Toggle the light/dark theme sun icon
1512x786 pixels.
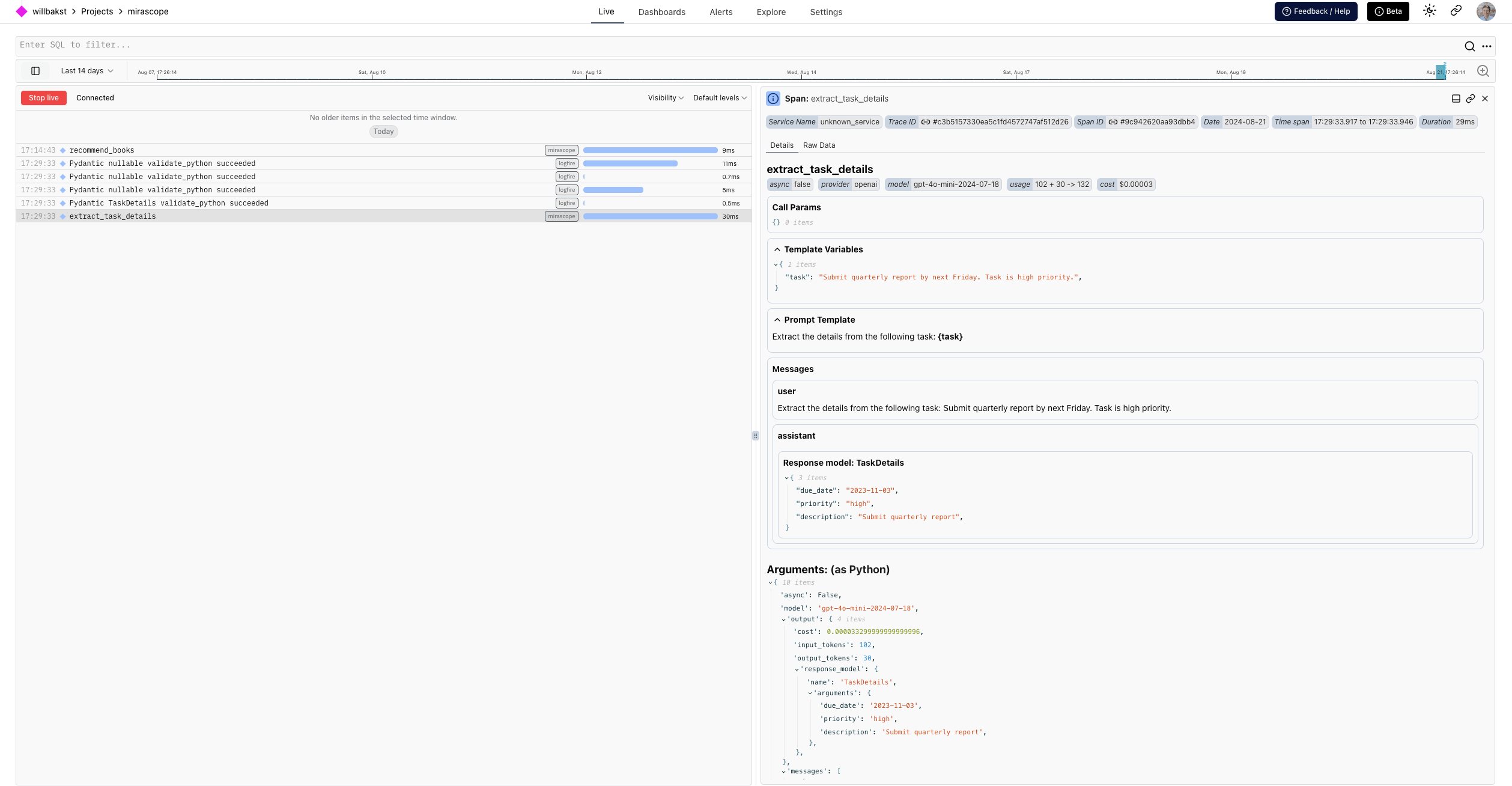(1429, 11)
